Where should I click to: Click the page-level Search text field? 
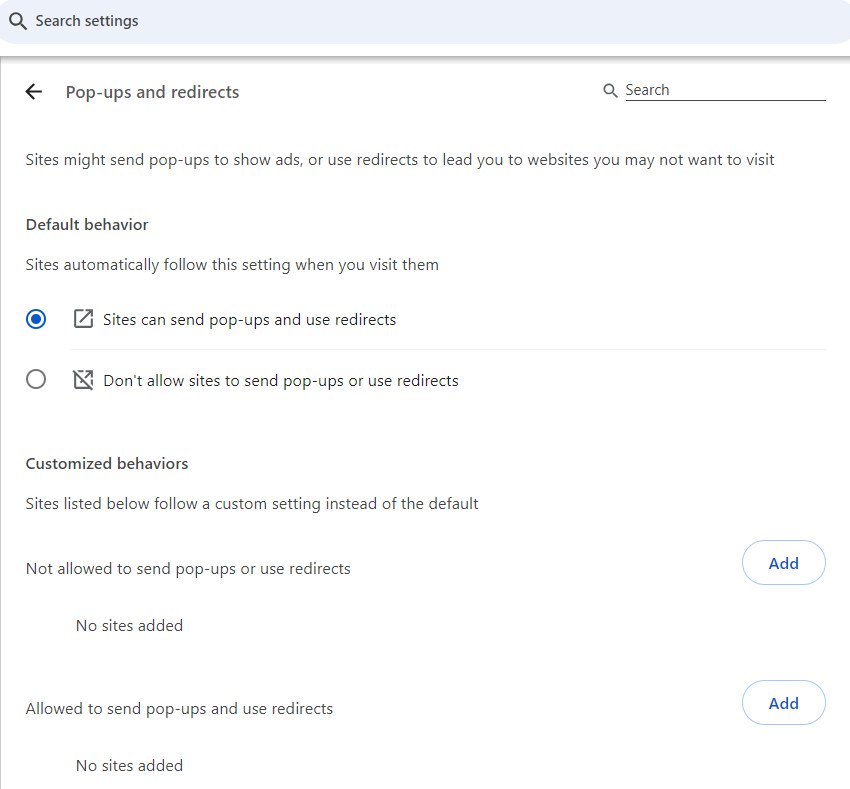[725, 90]
